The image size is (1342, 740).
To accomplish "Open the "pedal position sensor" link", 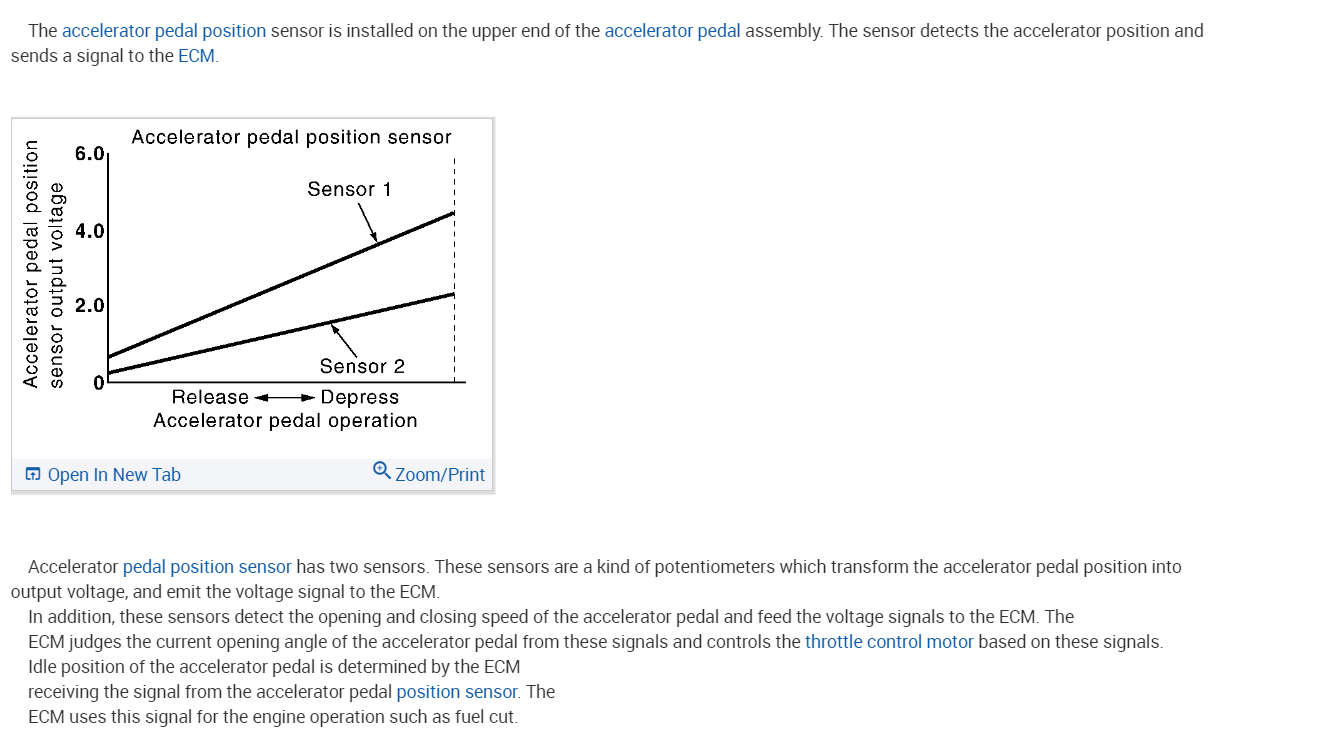I will click(x=207, y=567).
